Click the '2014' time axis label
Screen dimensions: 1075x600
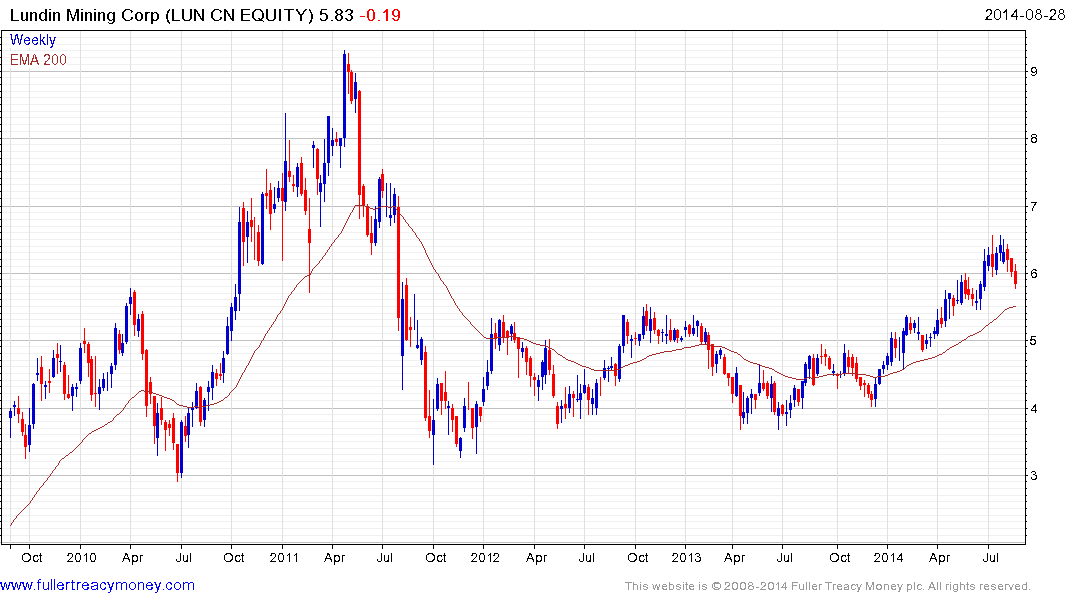[x=888, y=557]
